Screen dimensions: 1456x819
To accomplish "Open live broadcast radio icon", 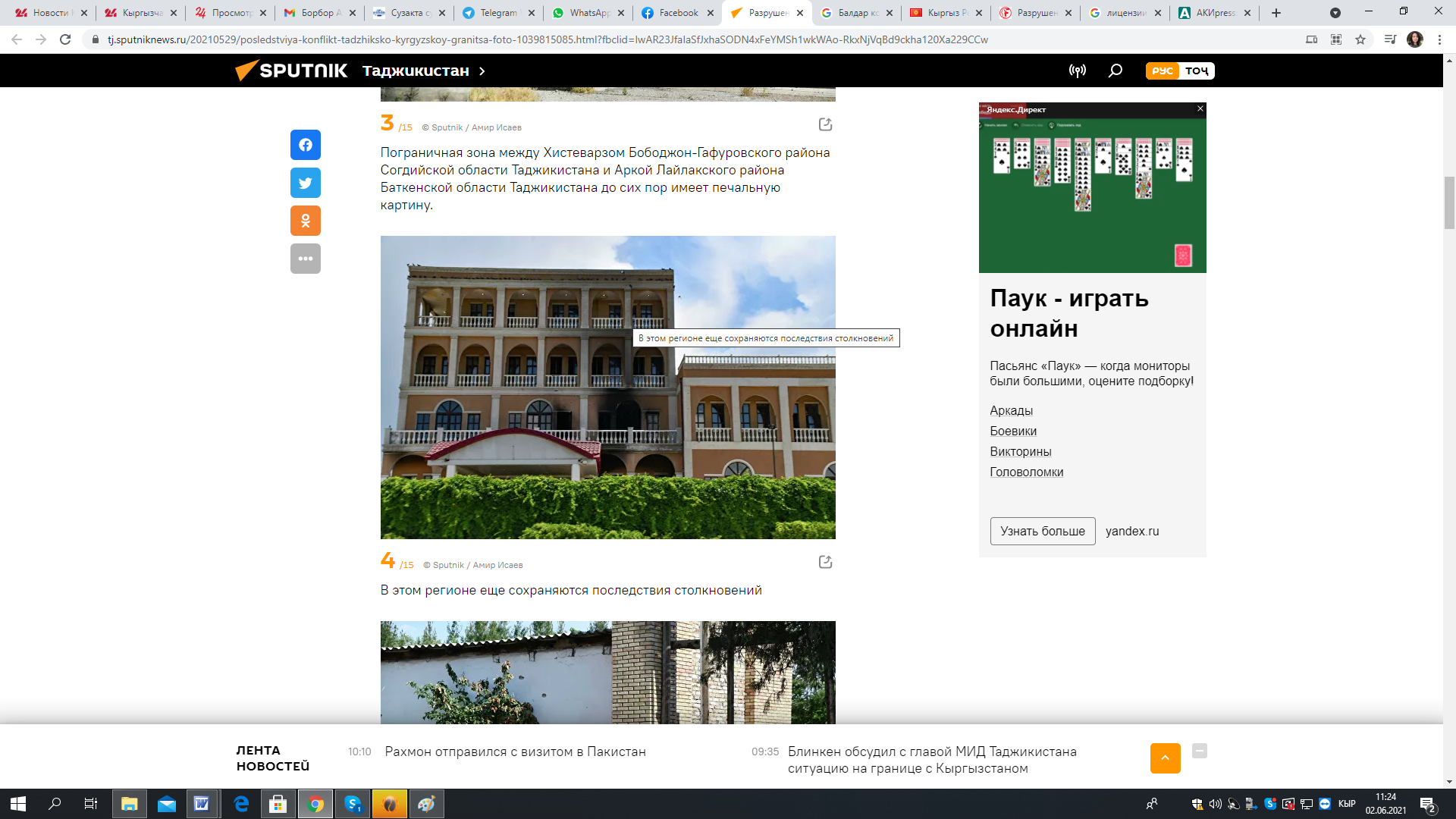I will 1077,71.
